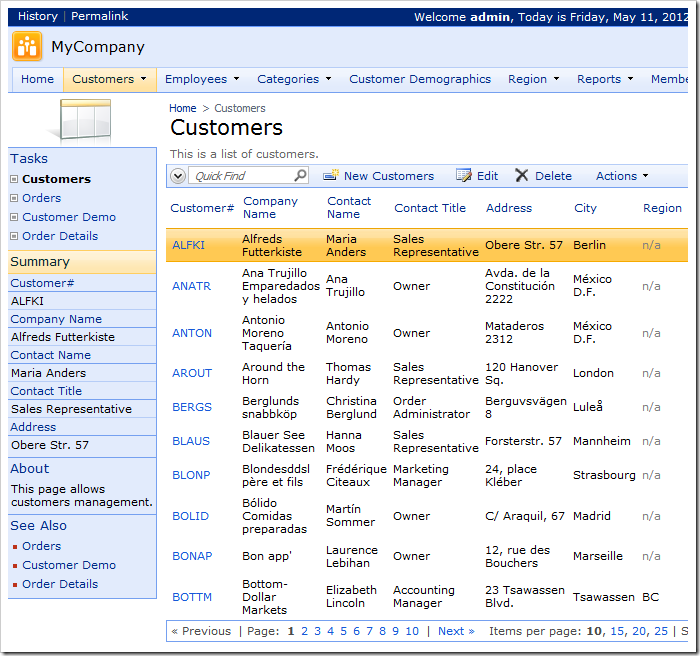Click the New Customers icon

(x=331, y=175)
